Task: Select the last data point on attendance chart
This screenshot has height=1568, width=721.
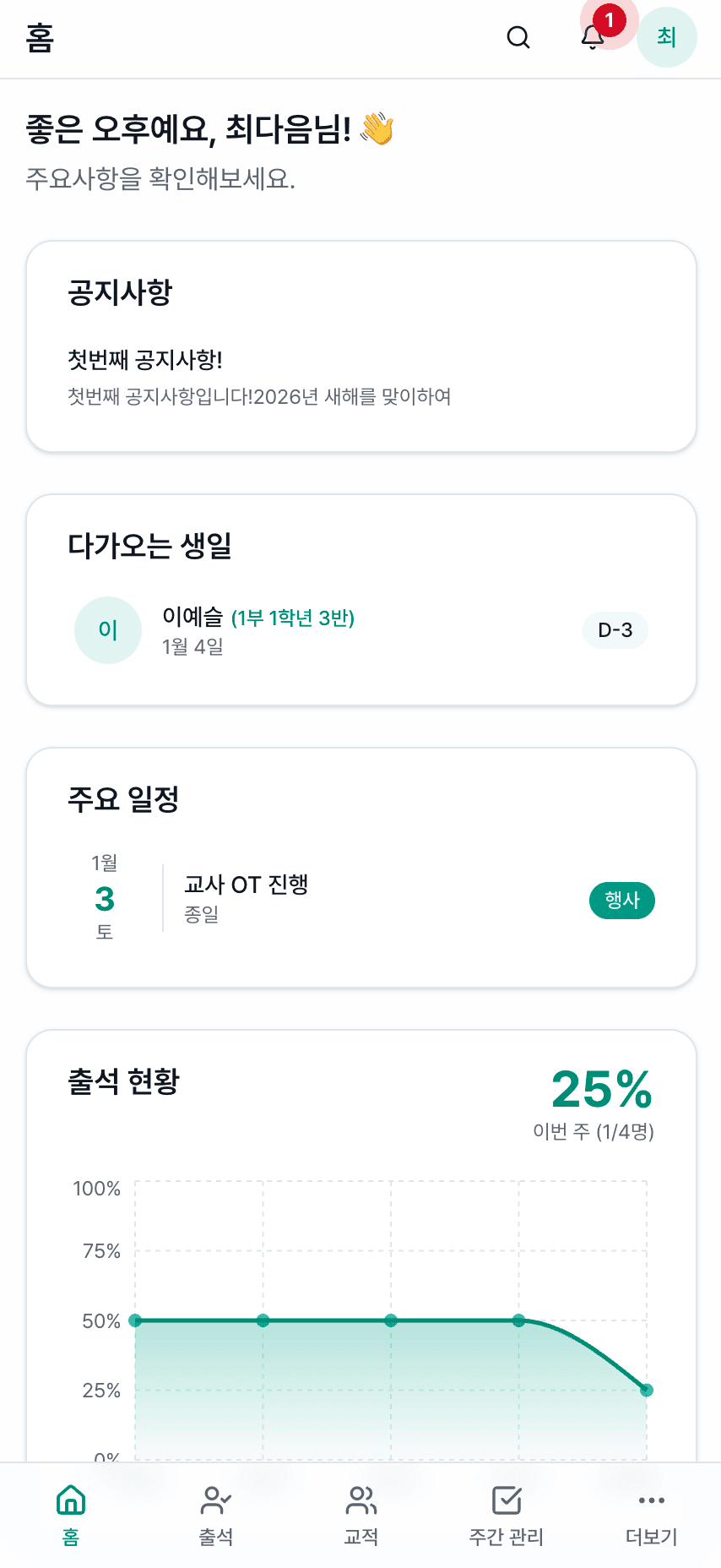Action: [x=647, y=1391]
